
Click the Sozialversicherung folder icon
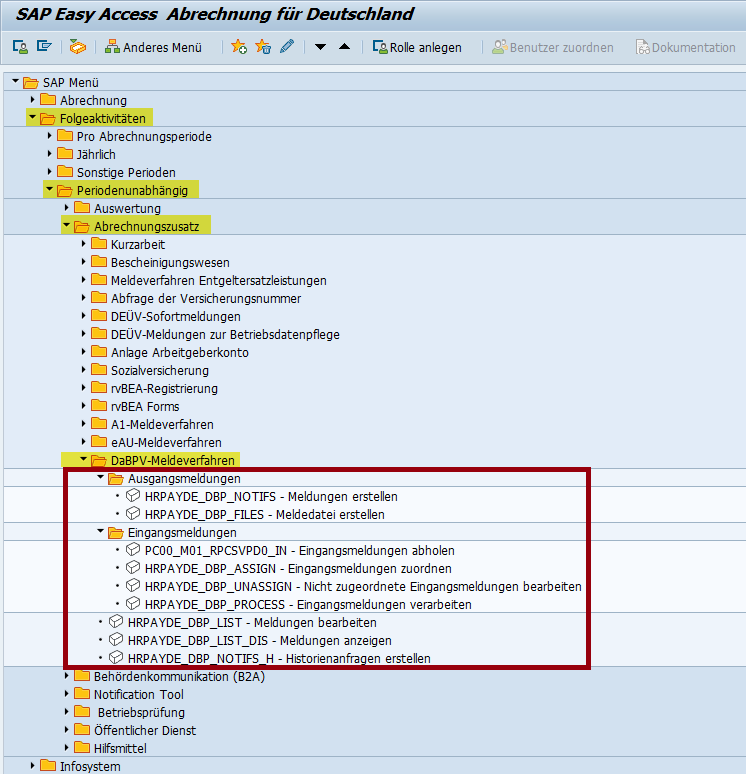pos(99,370)
